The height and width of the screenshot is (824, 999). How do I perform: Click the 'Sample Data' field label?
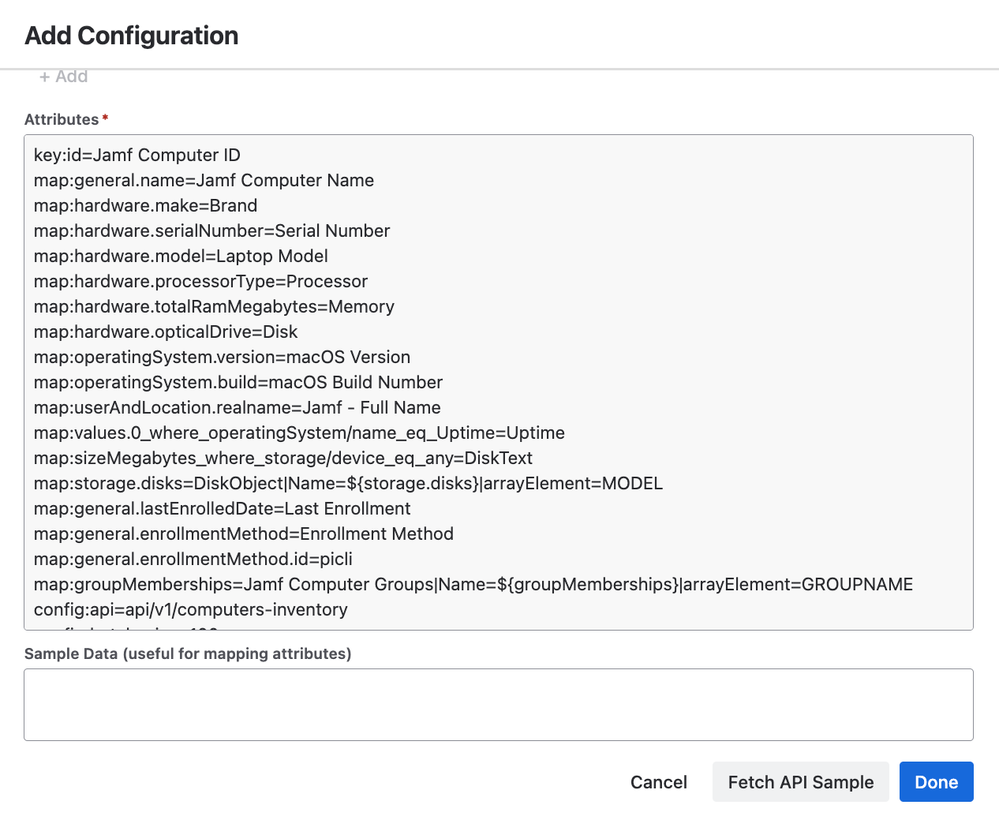[187, 654]
